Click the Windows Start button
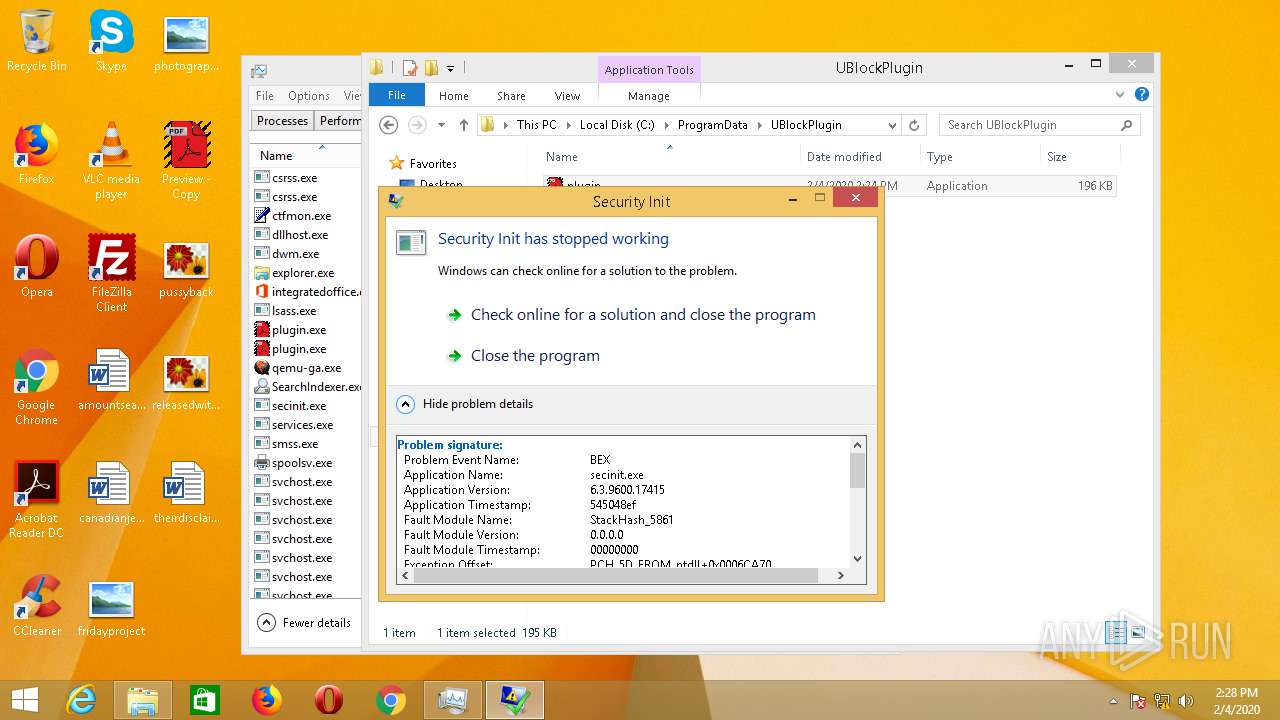Viewport: 1280px width, 720px height. tap(25, 700)
